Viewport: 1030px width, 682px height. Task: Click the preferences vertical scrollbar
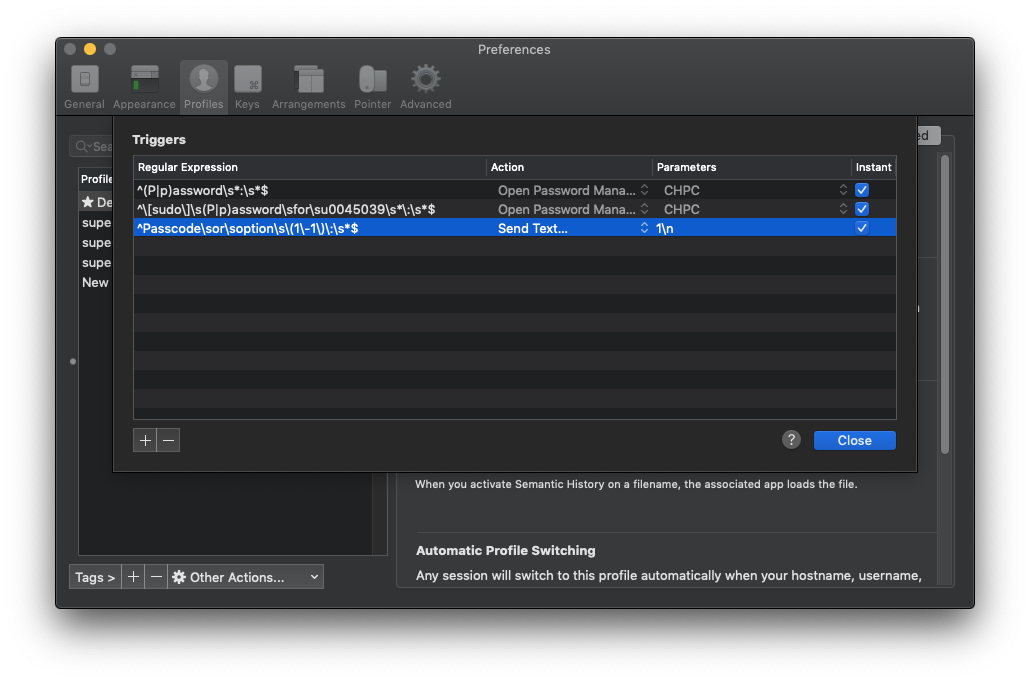pyautogui.click(x=945, y=304)
